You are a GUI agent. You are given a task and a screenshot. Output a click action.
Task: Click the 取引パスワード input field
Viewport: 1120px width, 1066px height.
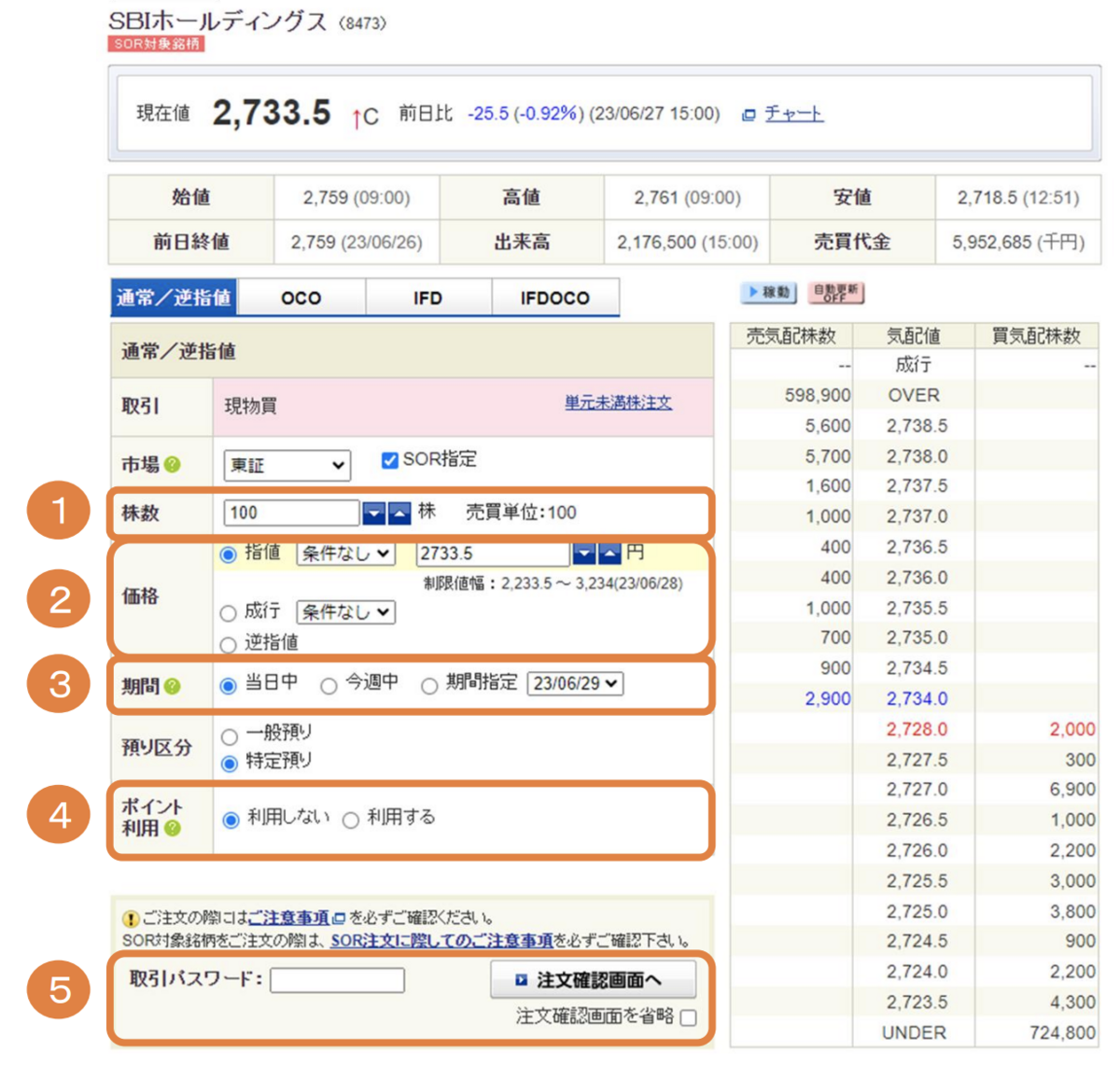coord(337,980)
